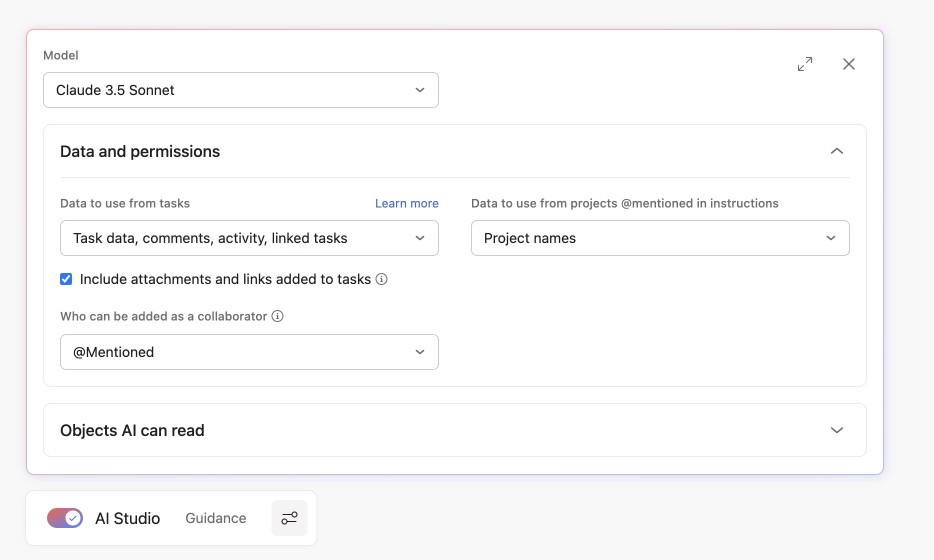Screen dimensions: 934x560
Task: Switch to the Guidance tab
Action: click(x=216, y=518)
